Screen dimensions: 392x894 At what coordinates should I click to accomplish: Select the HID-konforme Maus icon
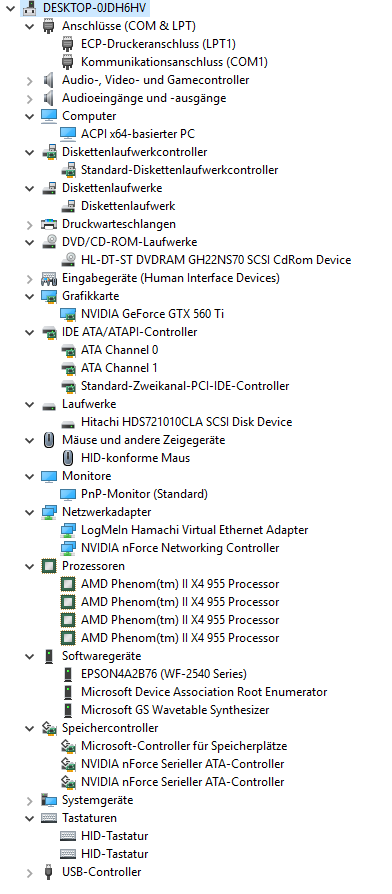(68, 458)
